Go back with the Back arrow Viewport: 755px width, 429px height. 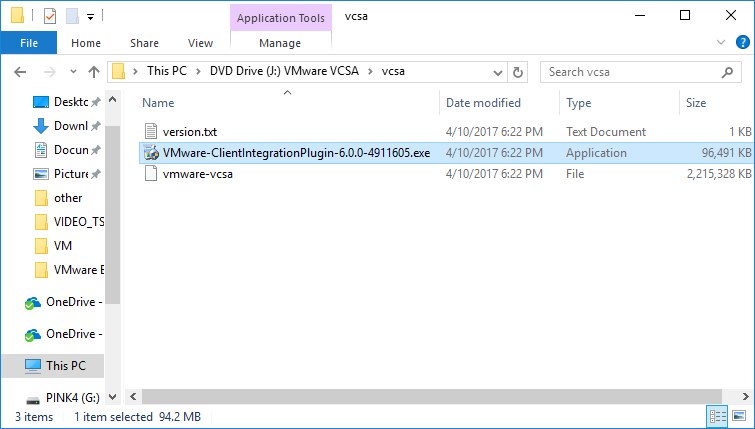tap(20, 72)
